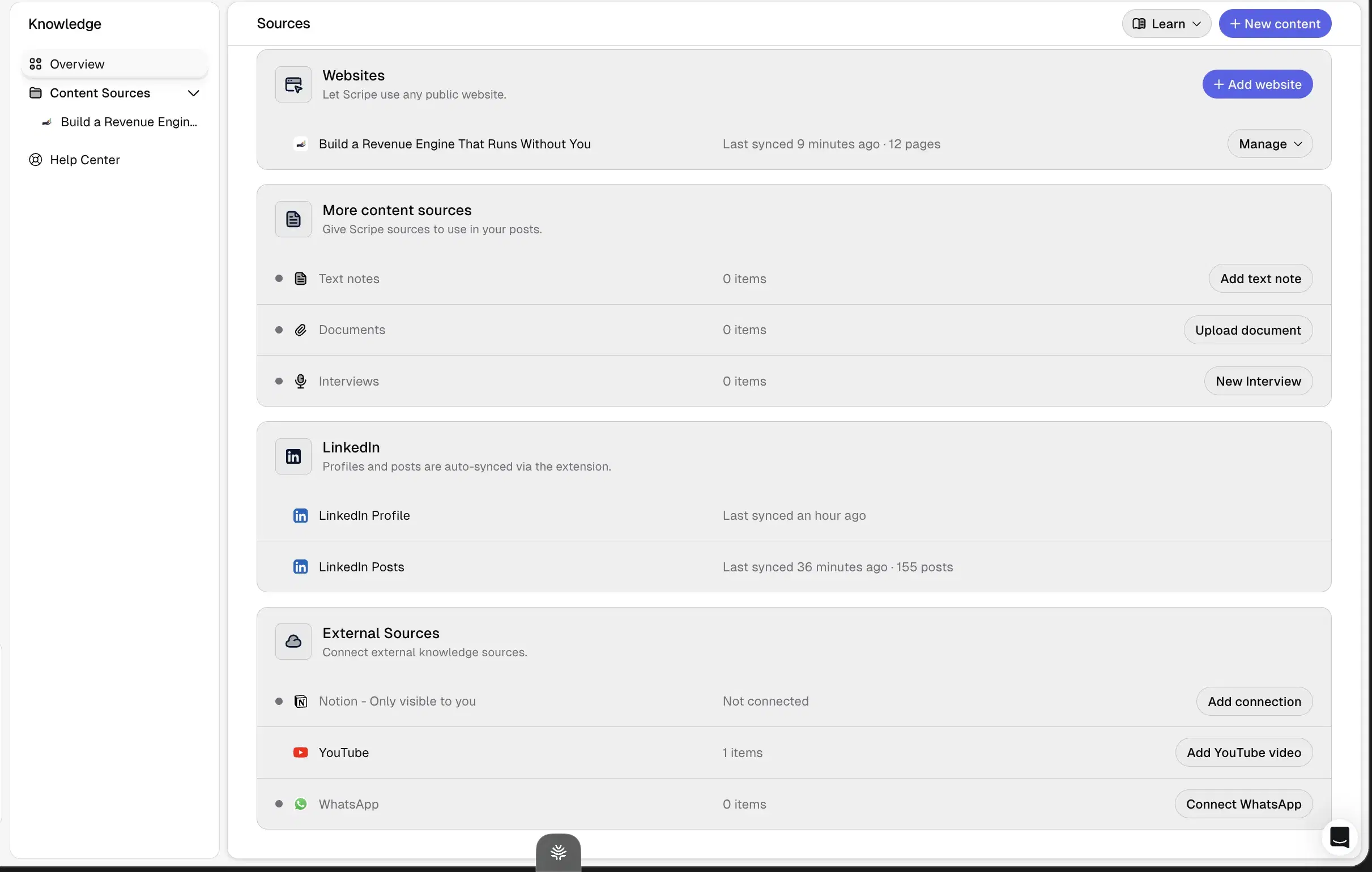Click the website favicon next to Build a Revenue Engine row

pos(301,144)
